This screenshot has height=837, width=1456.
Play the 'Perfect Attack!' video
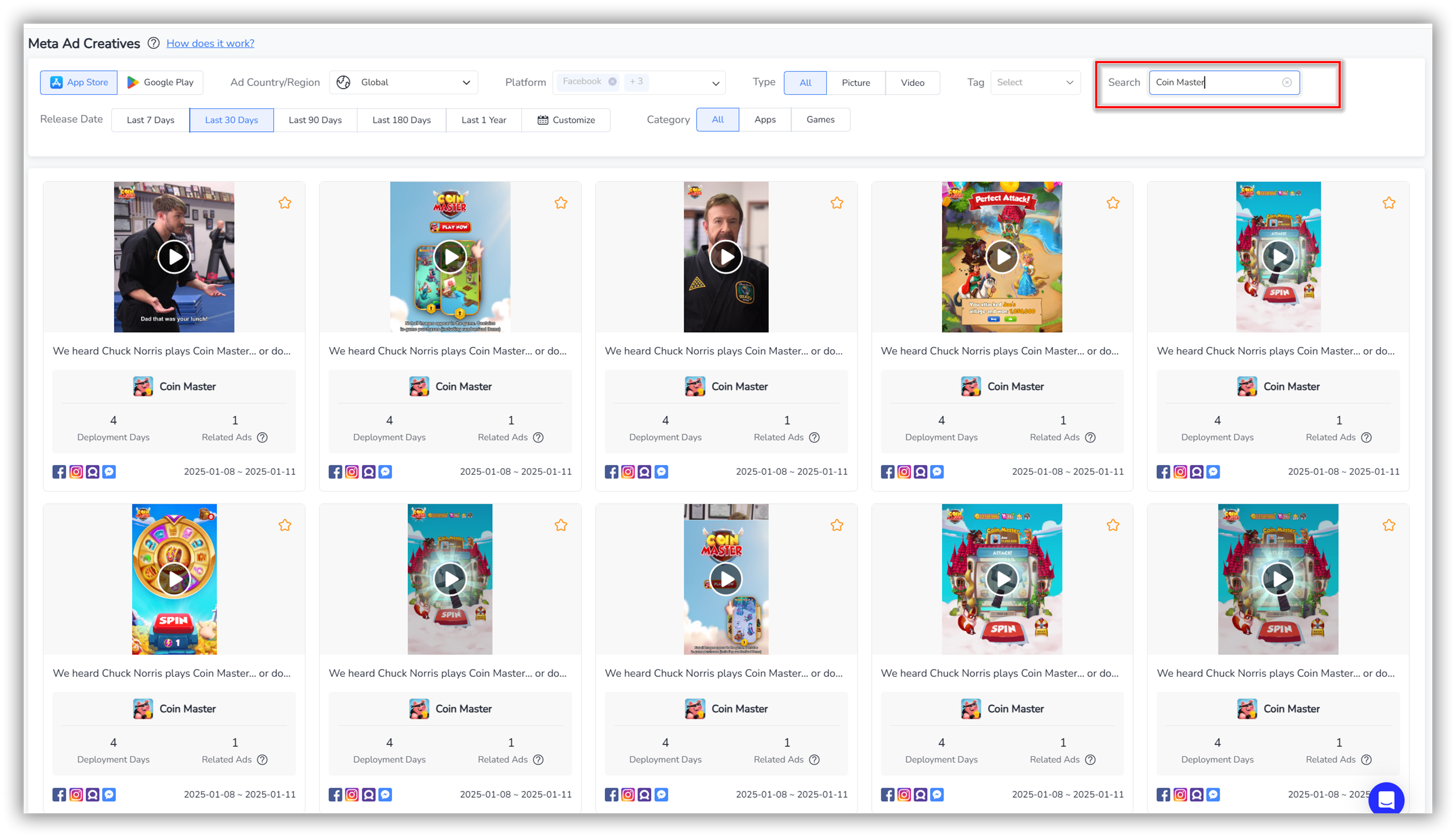(x=1002, y=257)
